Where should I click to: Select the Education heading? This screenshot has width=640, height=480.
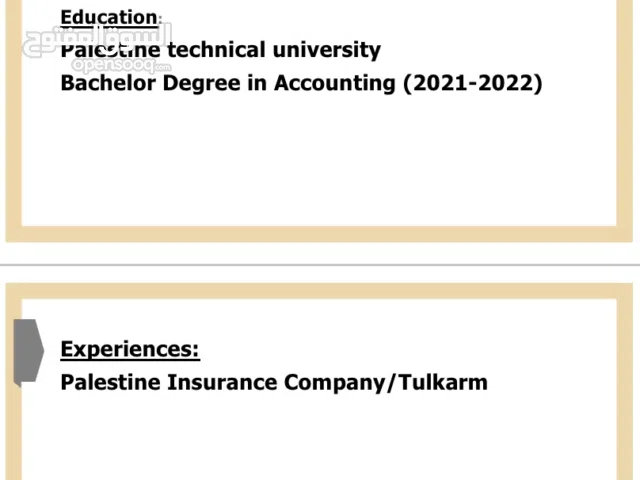click(109, 17)
